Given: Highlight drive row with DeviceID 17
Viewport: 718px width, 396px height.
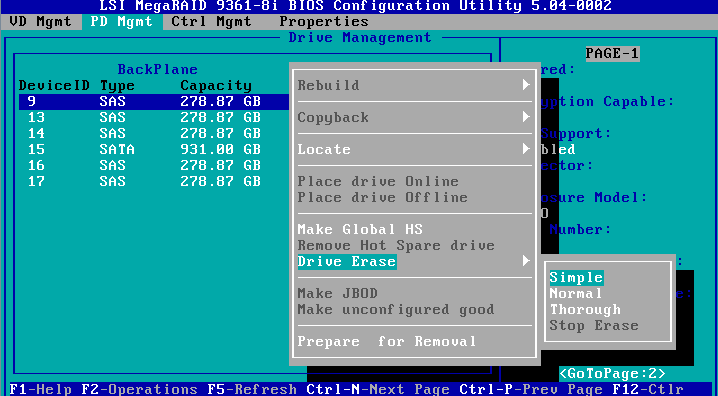Looking at the screenshot, I should pyautogui.click(x=154, y=181).
